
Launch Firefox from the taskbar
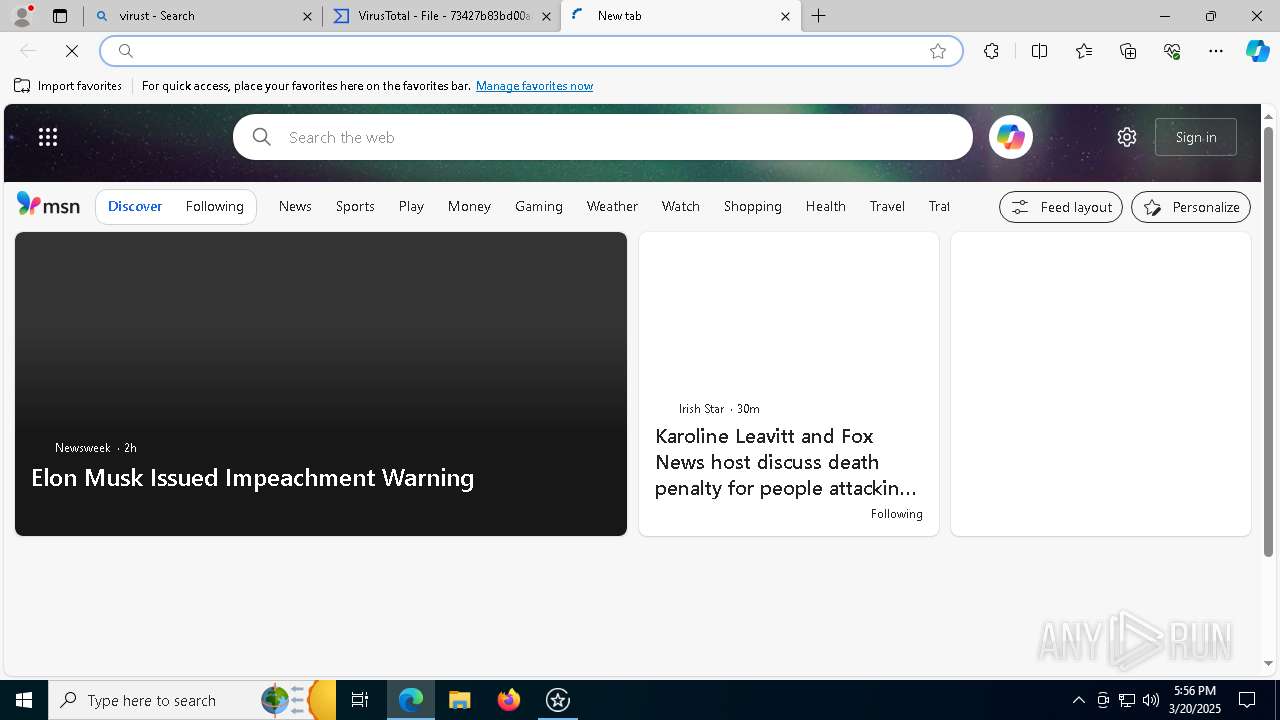[509, 700]
